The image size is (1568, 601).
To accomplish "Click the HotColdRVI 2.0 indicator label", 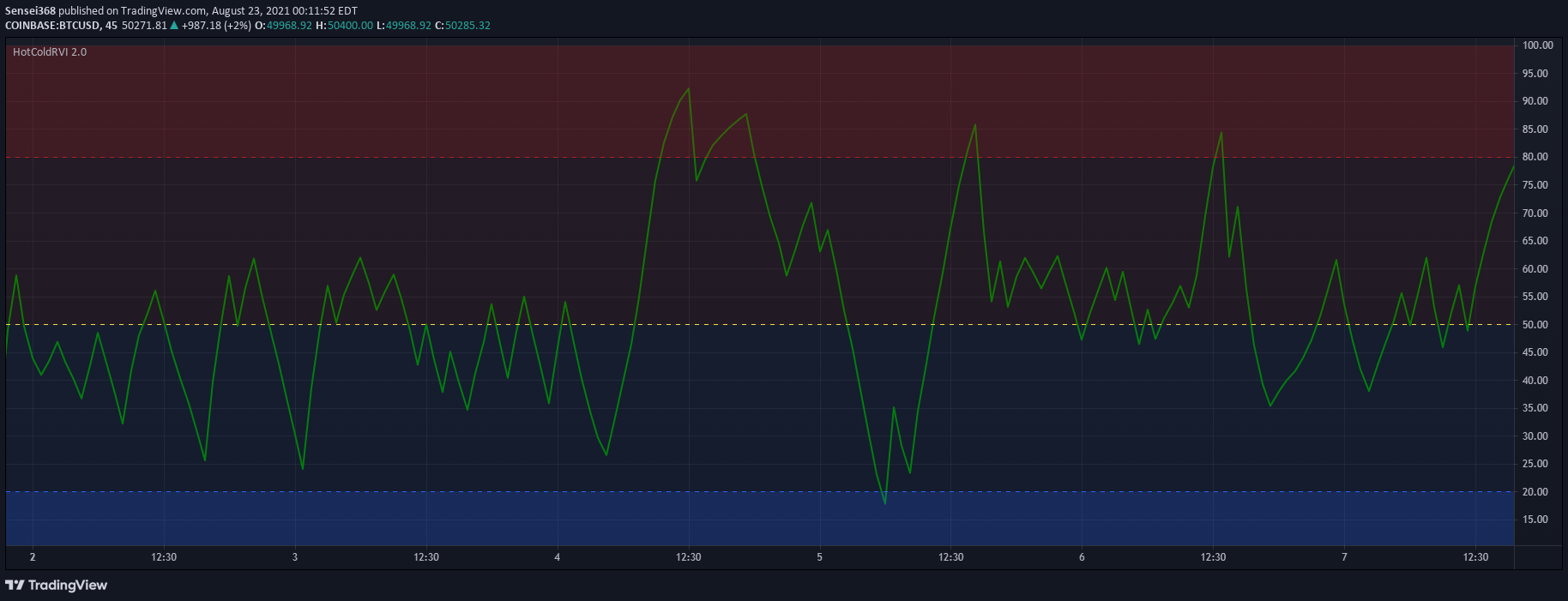I will pyautogui.click(x=50, y=52).
